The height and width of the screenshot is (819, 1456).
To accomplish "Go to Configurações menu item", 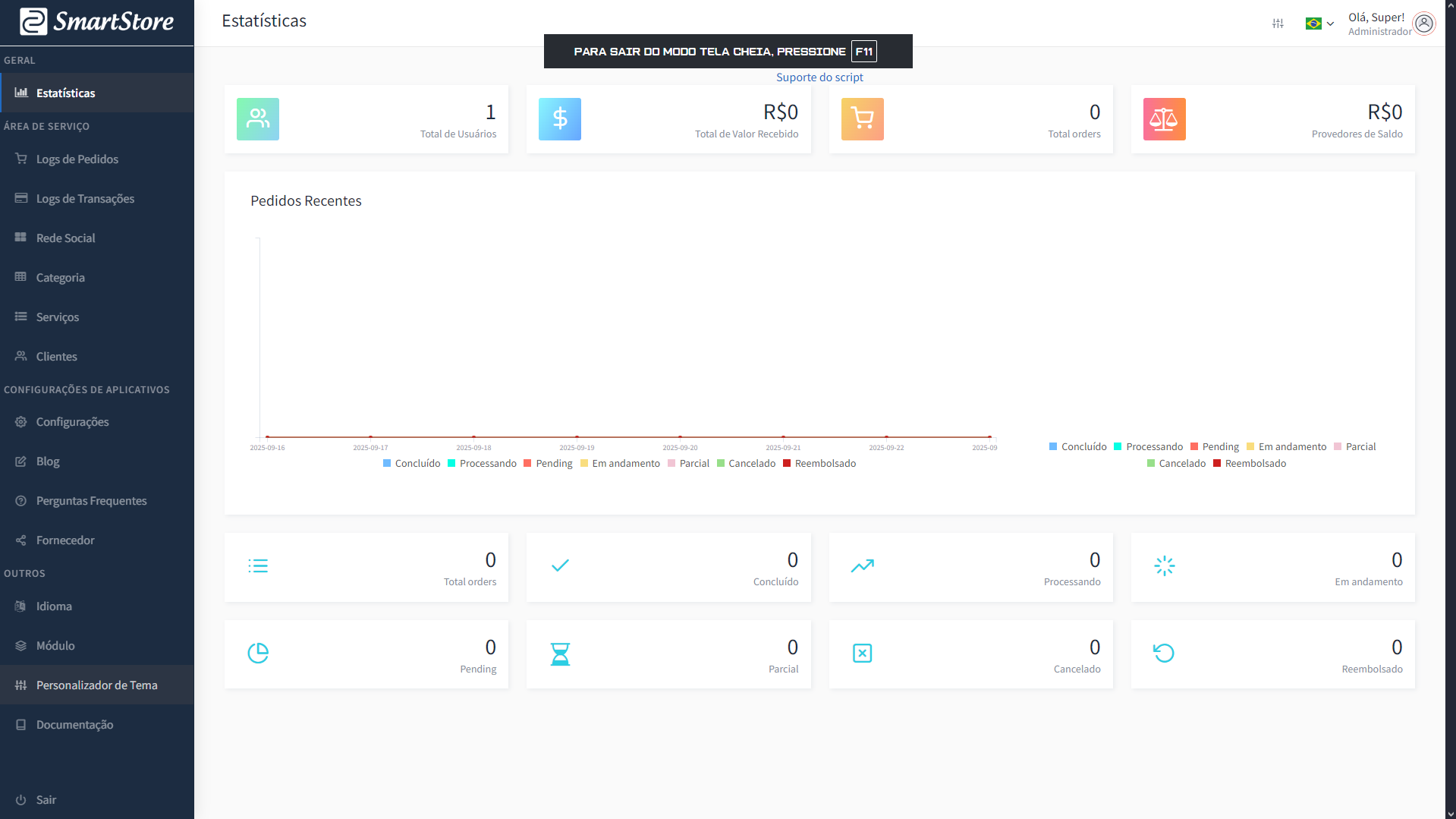I will click(73, 422).
